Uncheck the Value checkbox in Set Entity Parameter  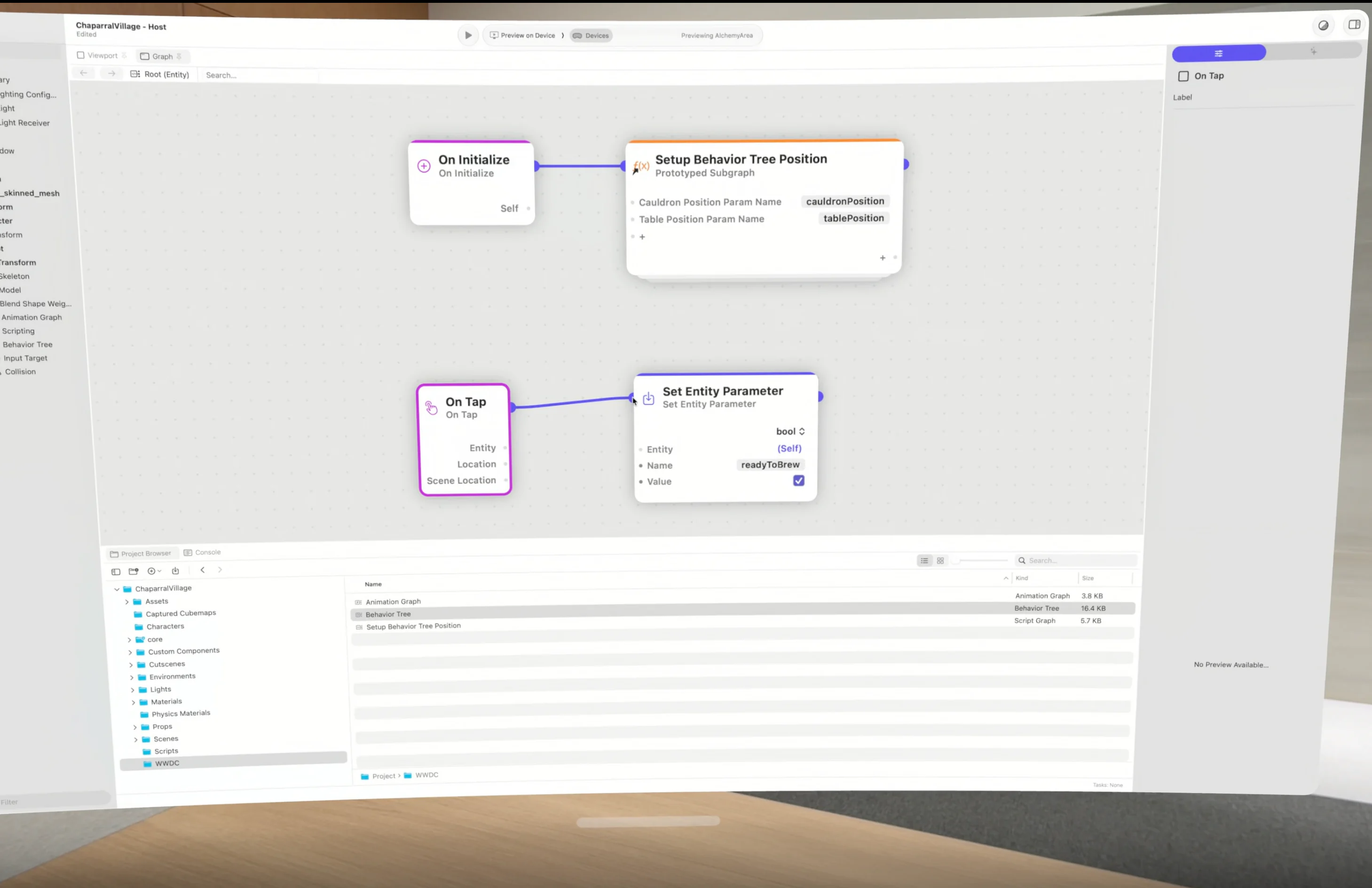[798, 480]
